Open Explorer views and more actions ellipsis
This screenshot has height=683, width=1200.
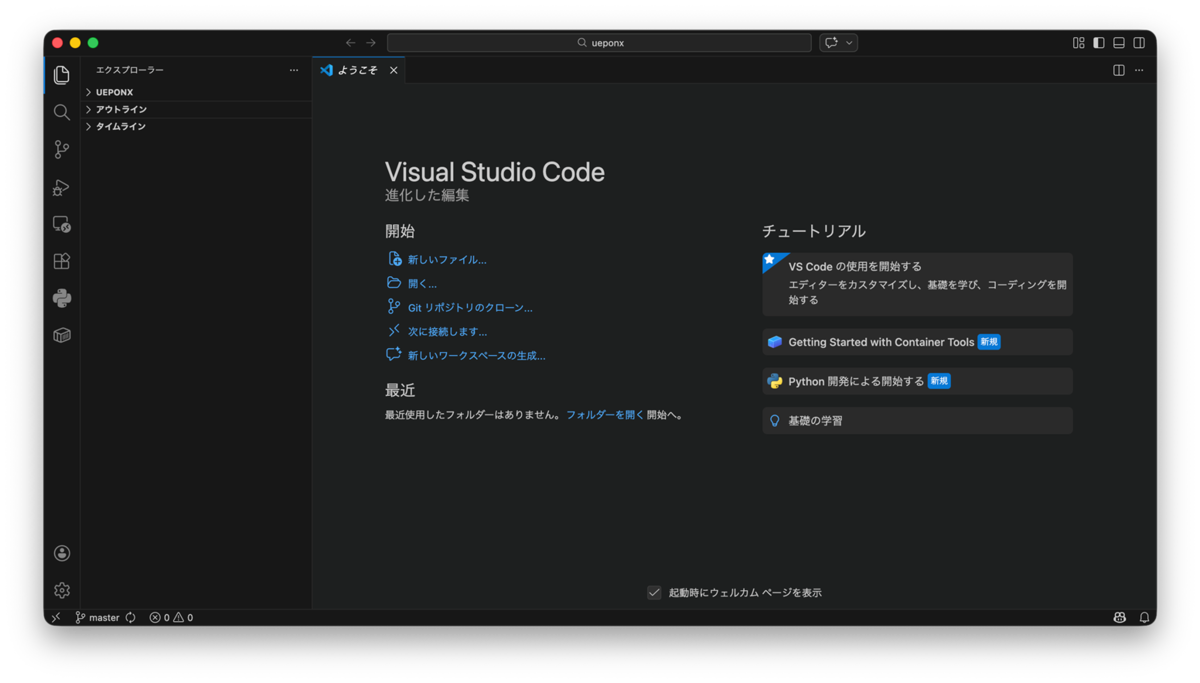(294, 70)
